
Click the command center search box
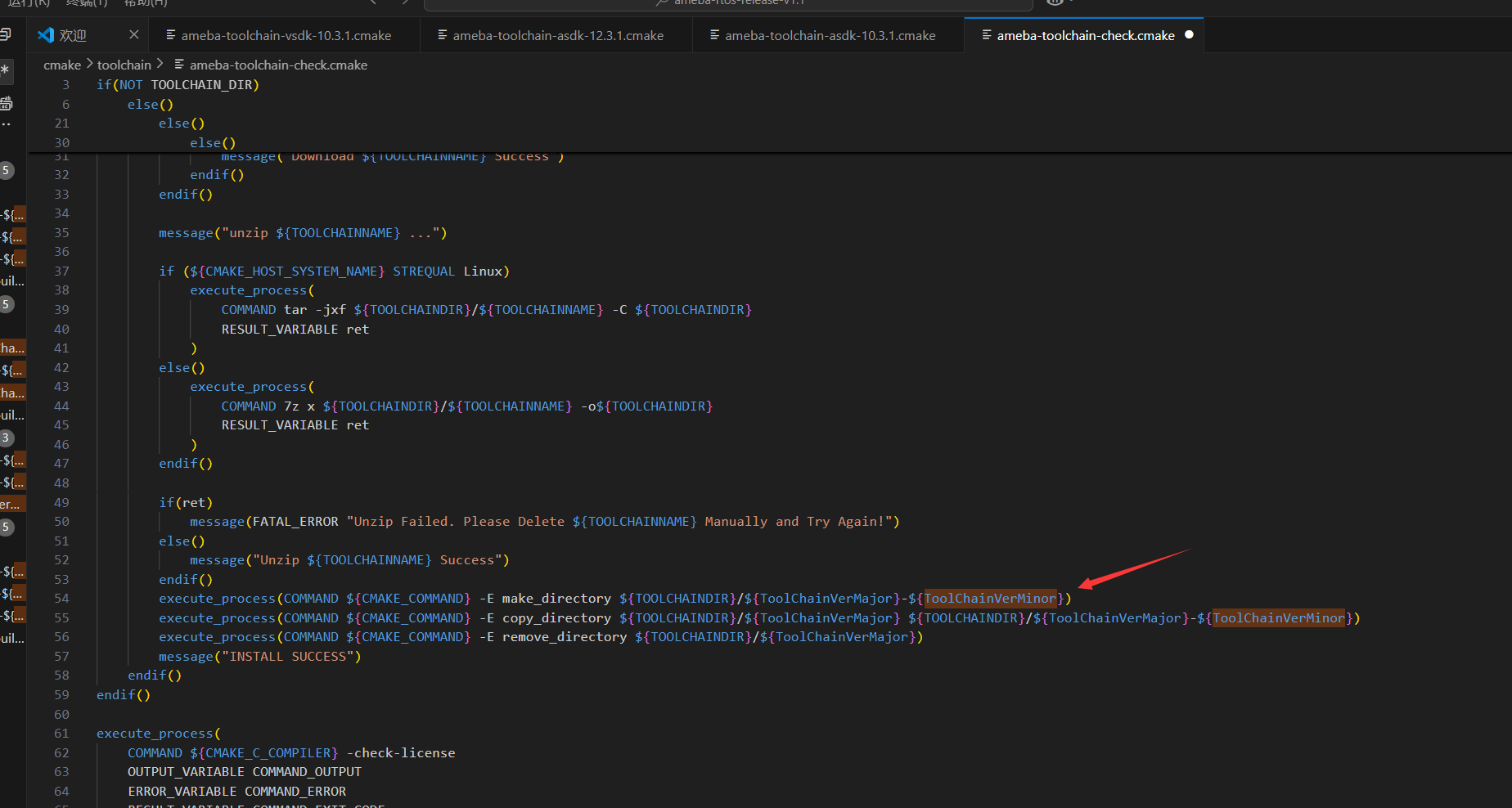(x=728, y=3)
